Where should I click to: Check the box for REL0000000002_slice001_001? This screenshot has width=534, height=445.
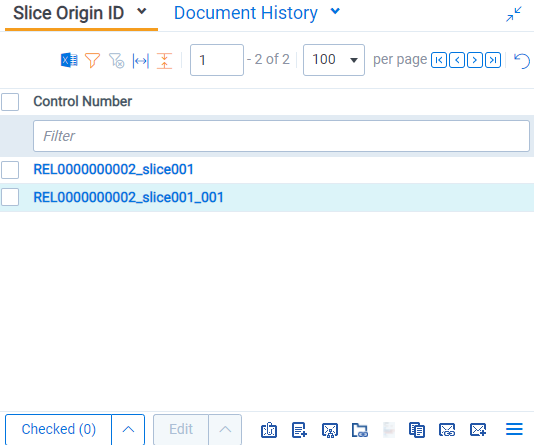10,197
